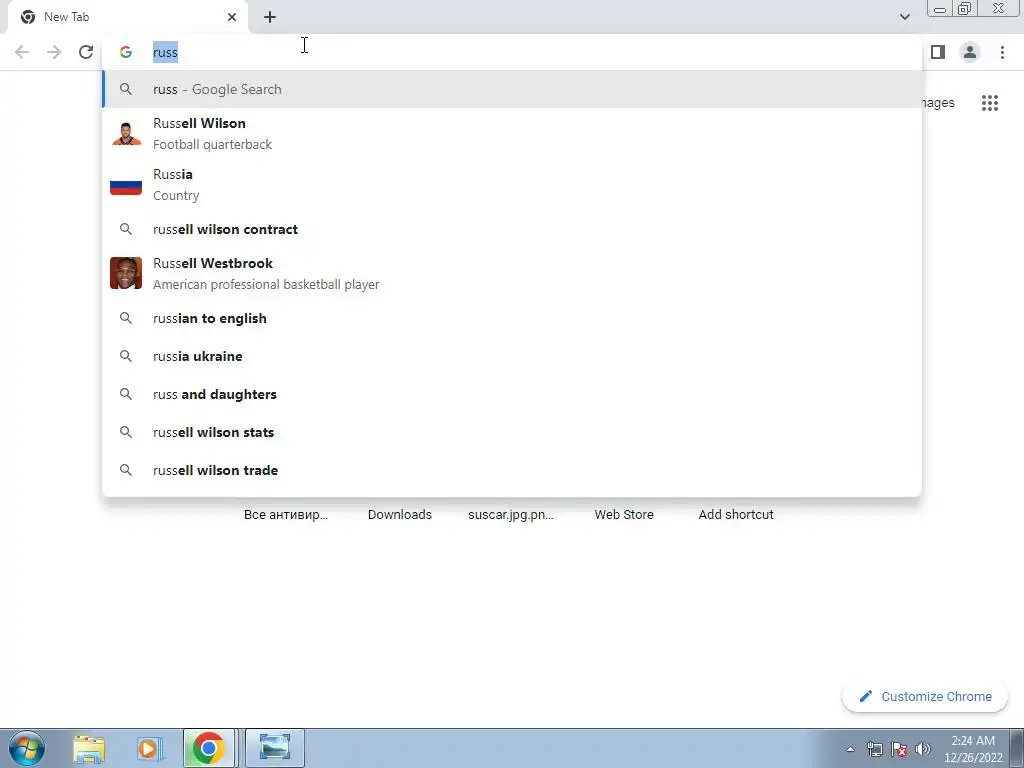Open the Images link at top right

pyautogui.click(x=938, y=103)
